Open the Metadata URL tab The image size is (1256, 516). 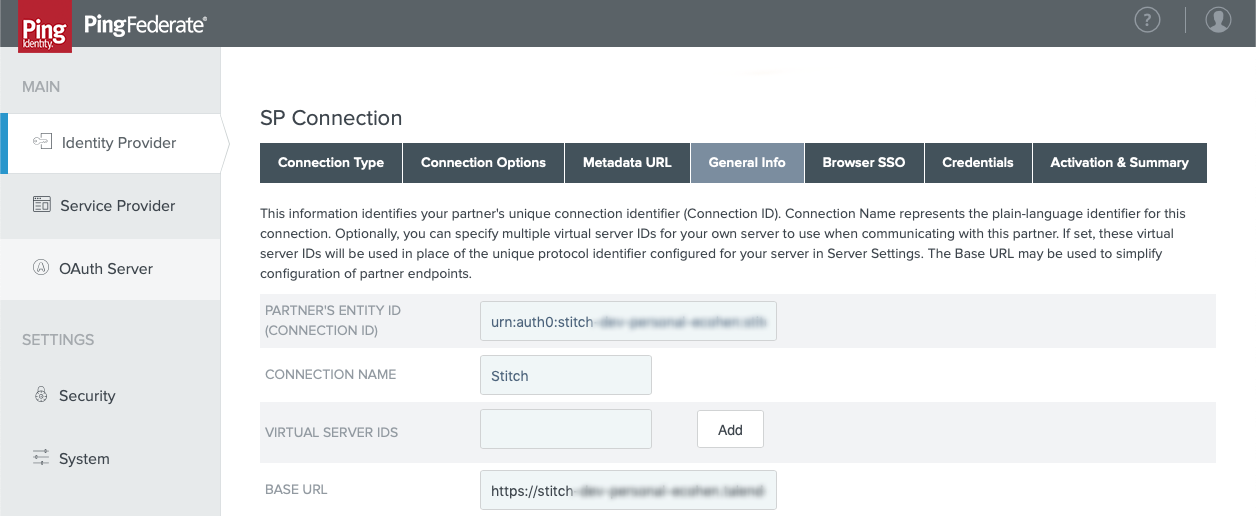click(627, 163)
